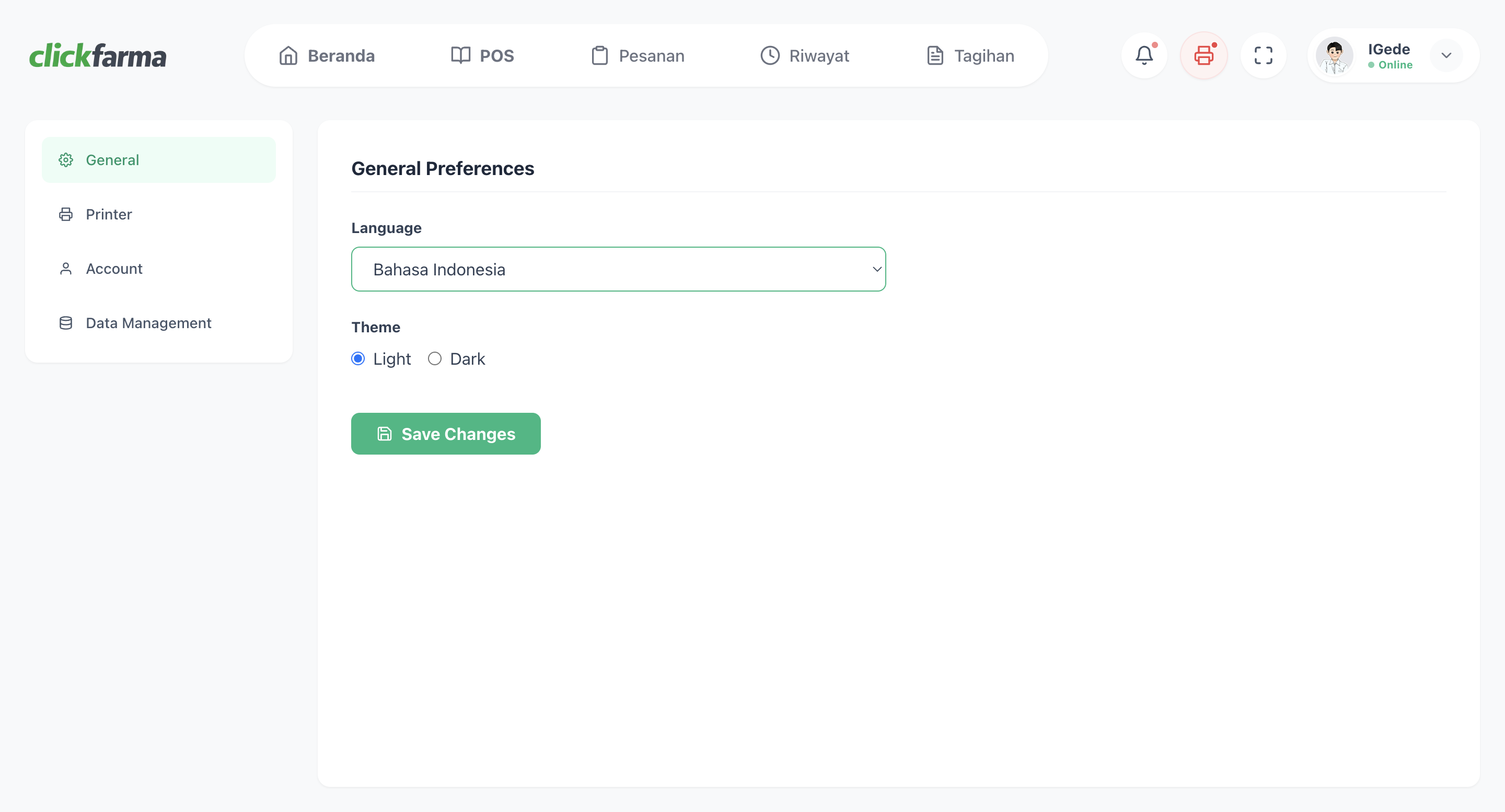This screenshot has height=812, width=1505.
Task: Open the printer alert icon in the top bar
Action: (x=1203, y=55)
